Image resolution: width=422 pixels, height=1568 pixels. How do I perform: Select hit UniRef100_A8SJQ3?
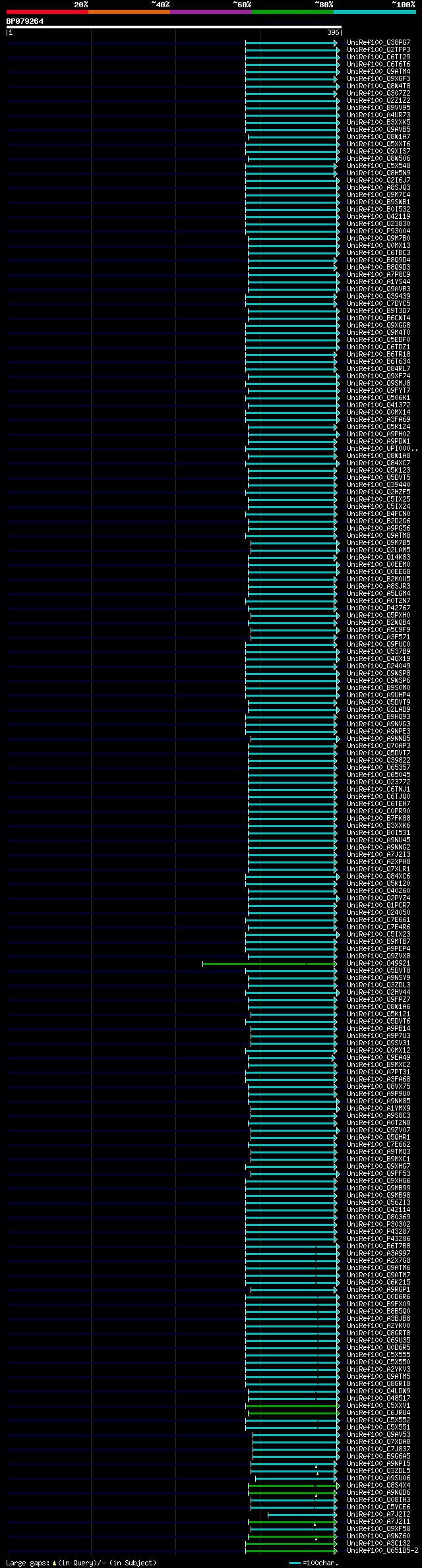(x=378, y=188)
